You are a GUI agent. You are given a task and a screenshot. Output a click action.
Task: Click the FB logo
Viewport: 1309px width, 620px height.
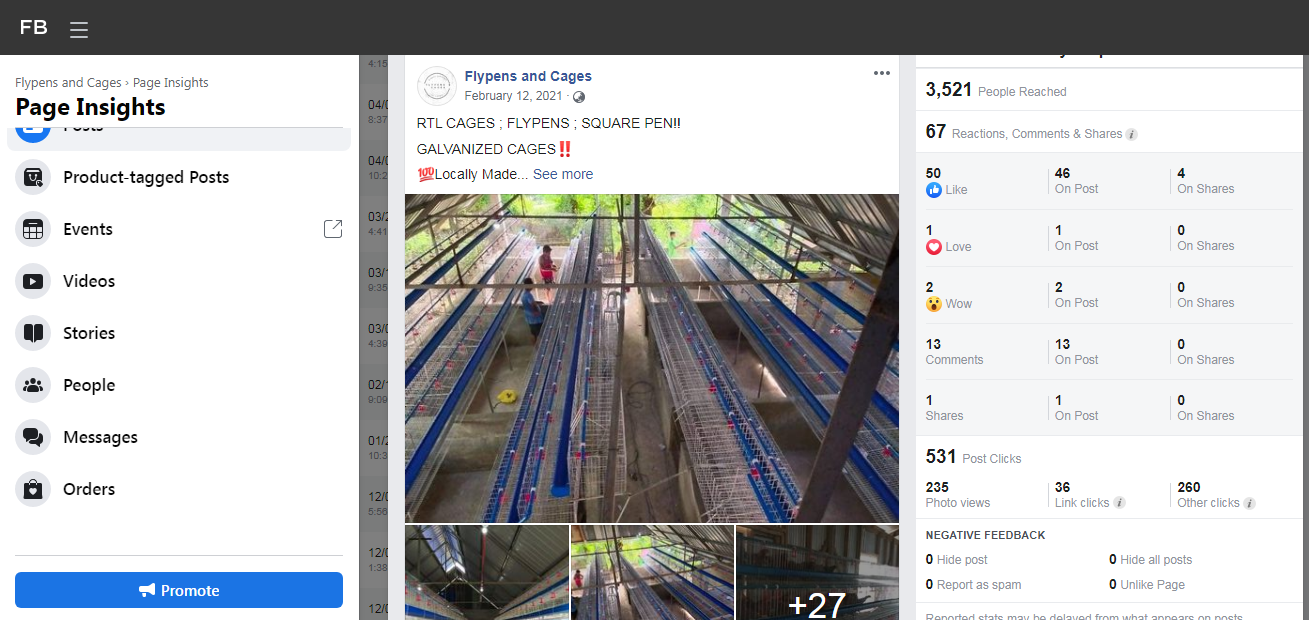point(34,27)
